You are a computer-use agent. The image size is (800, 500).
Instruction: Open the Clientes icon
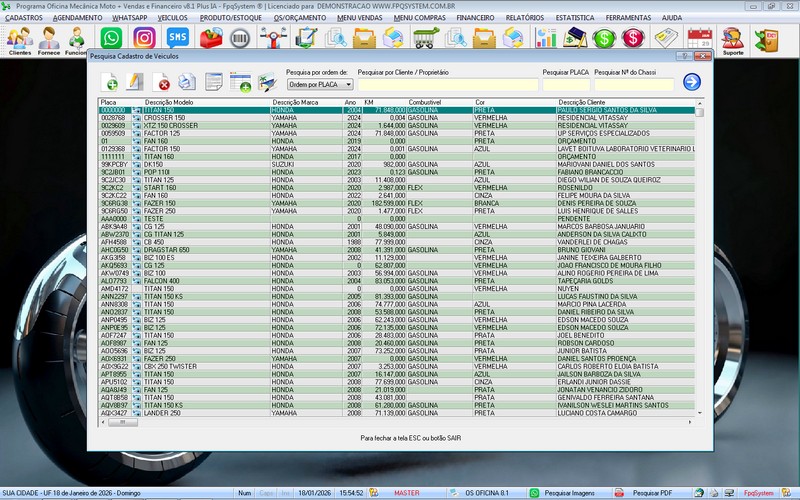19,40
